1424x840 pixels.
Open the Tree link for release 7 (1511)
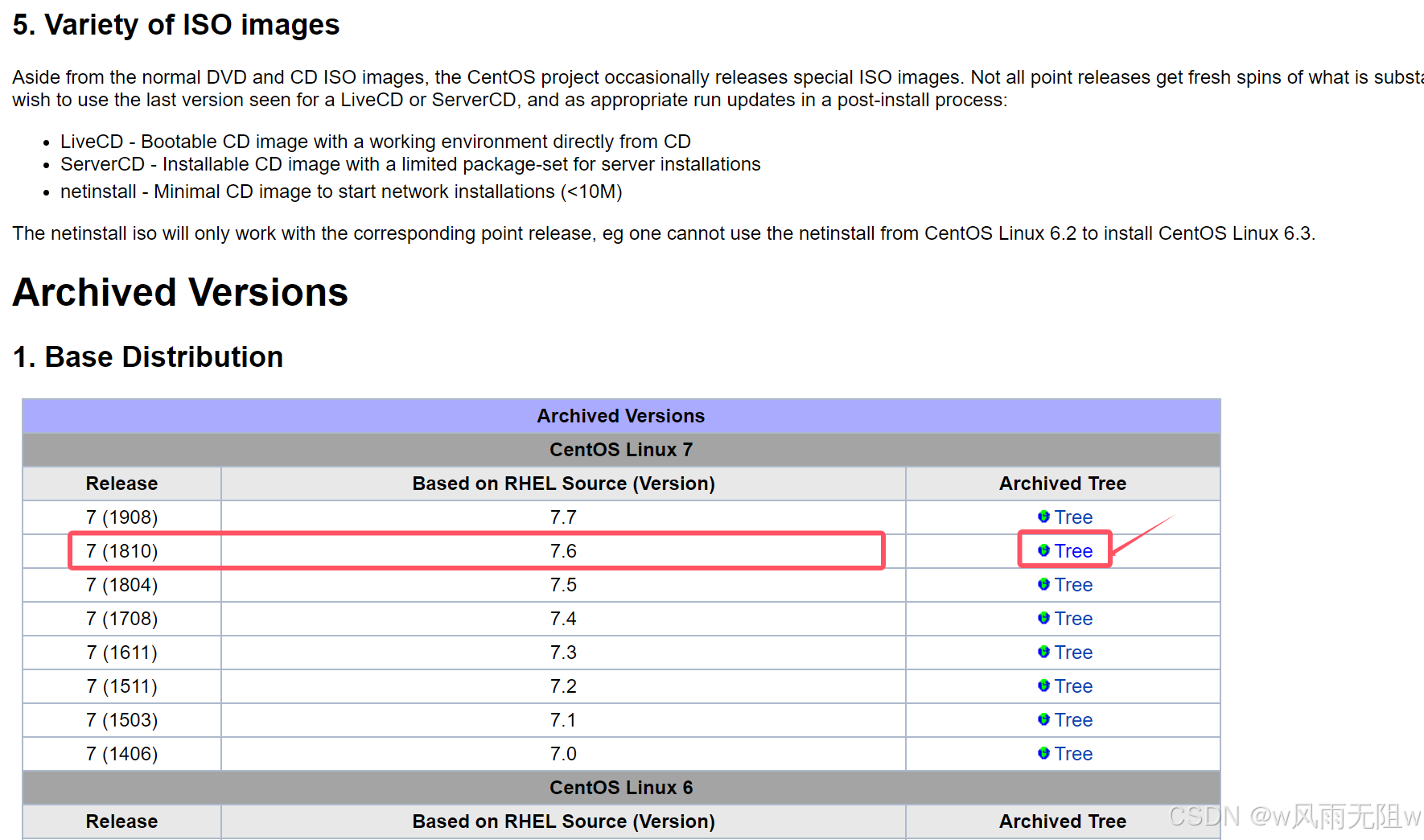tap(1073, 686)
